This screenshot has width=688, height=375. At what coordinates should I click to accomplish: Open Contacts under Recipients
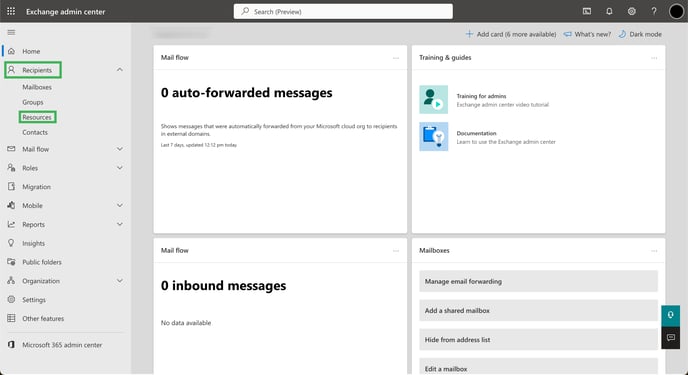pos(35,132)
